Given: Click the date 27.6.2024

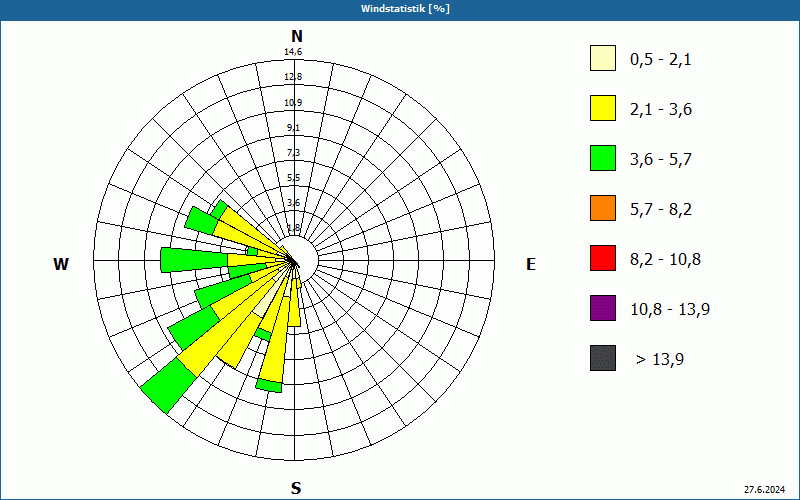Looking at the screenshot, I should tap(764, 490).
